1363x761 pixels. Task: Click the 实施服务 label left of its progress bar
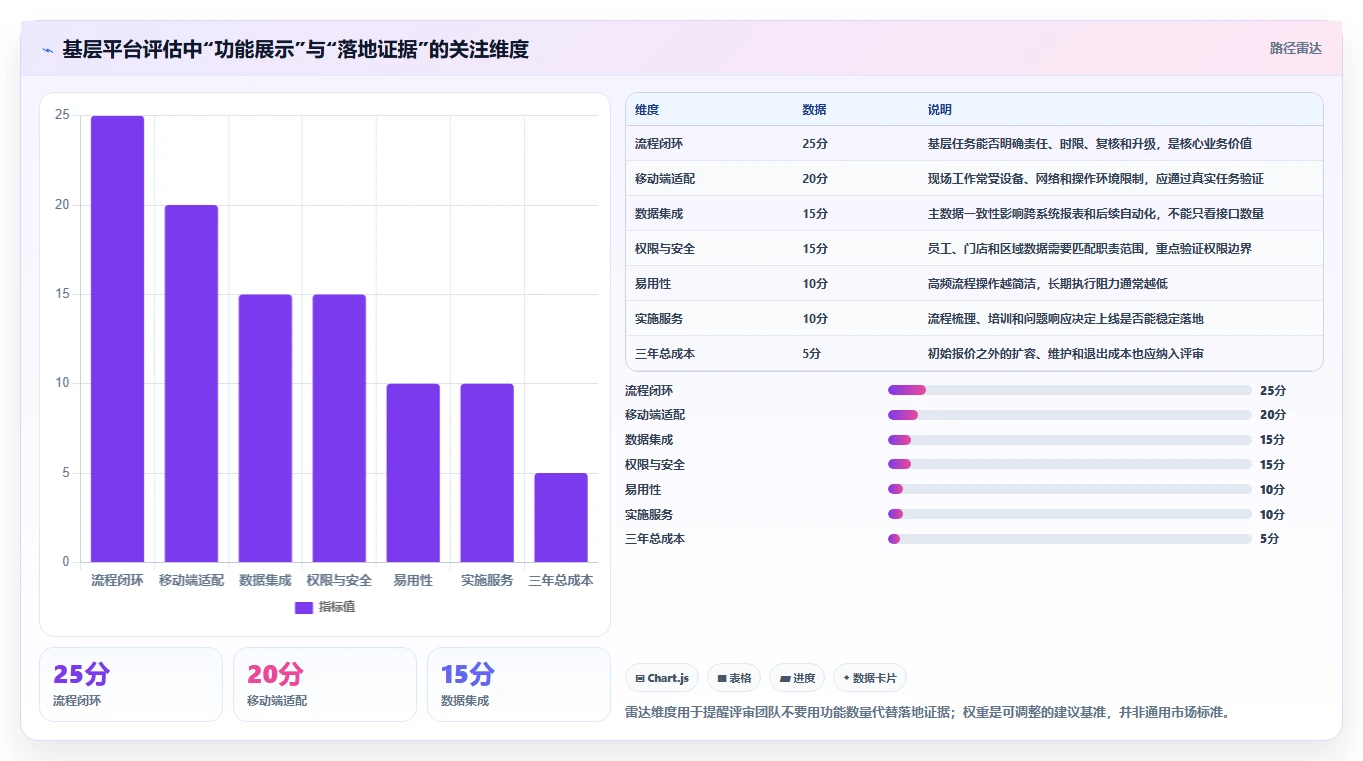[x=649, y=514]
